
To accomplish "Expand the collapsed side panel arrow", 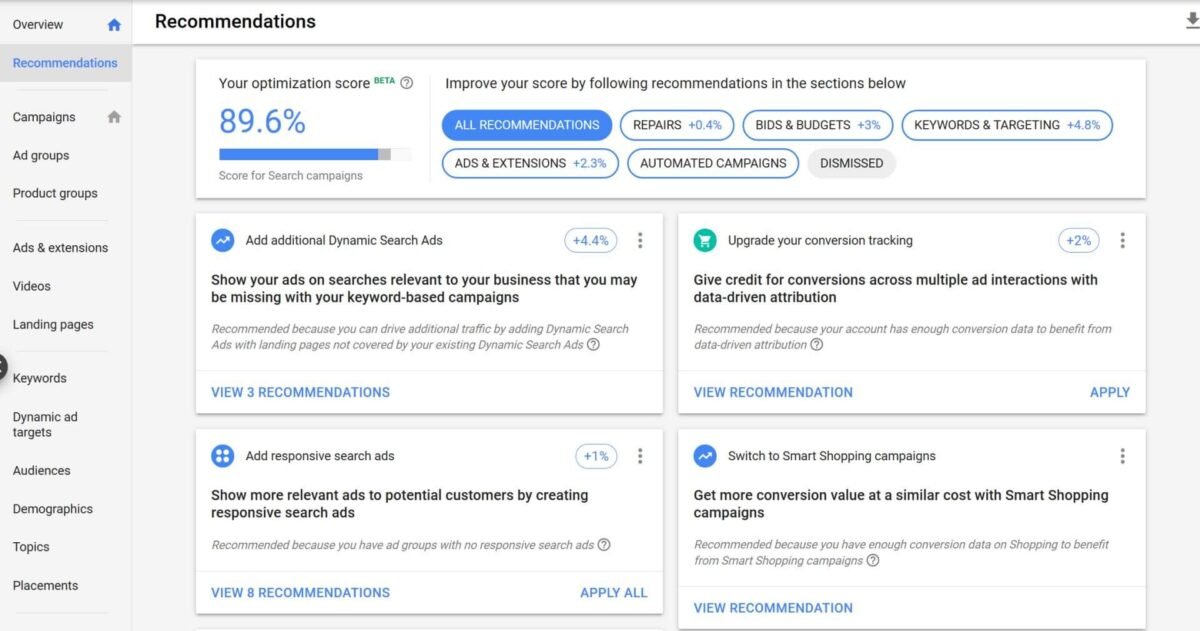I will (x=2, y=366).
